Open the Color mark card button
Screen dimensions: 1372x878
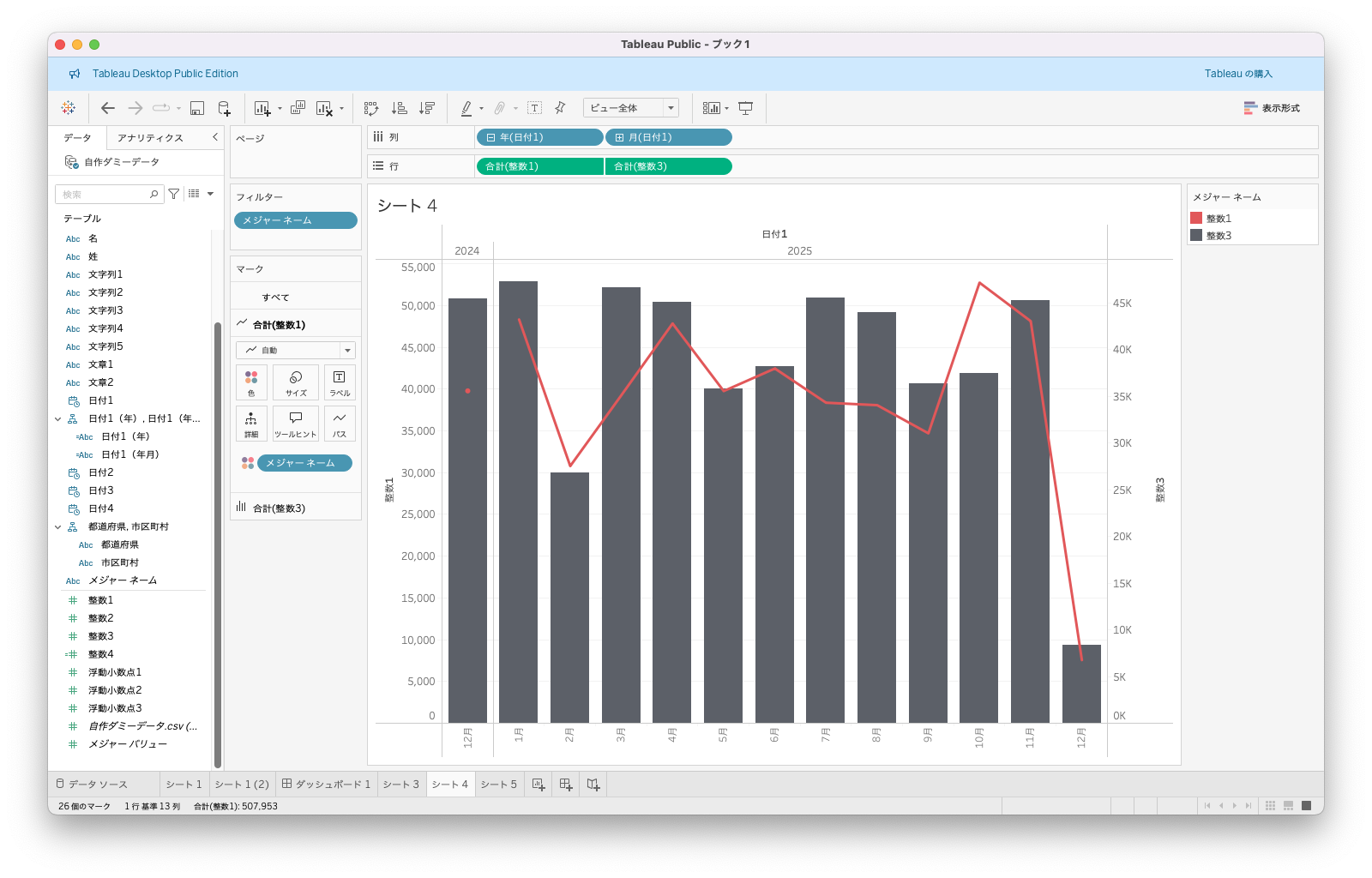(x=251, y=382)
